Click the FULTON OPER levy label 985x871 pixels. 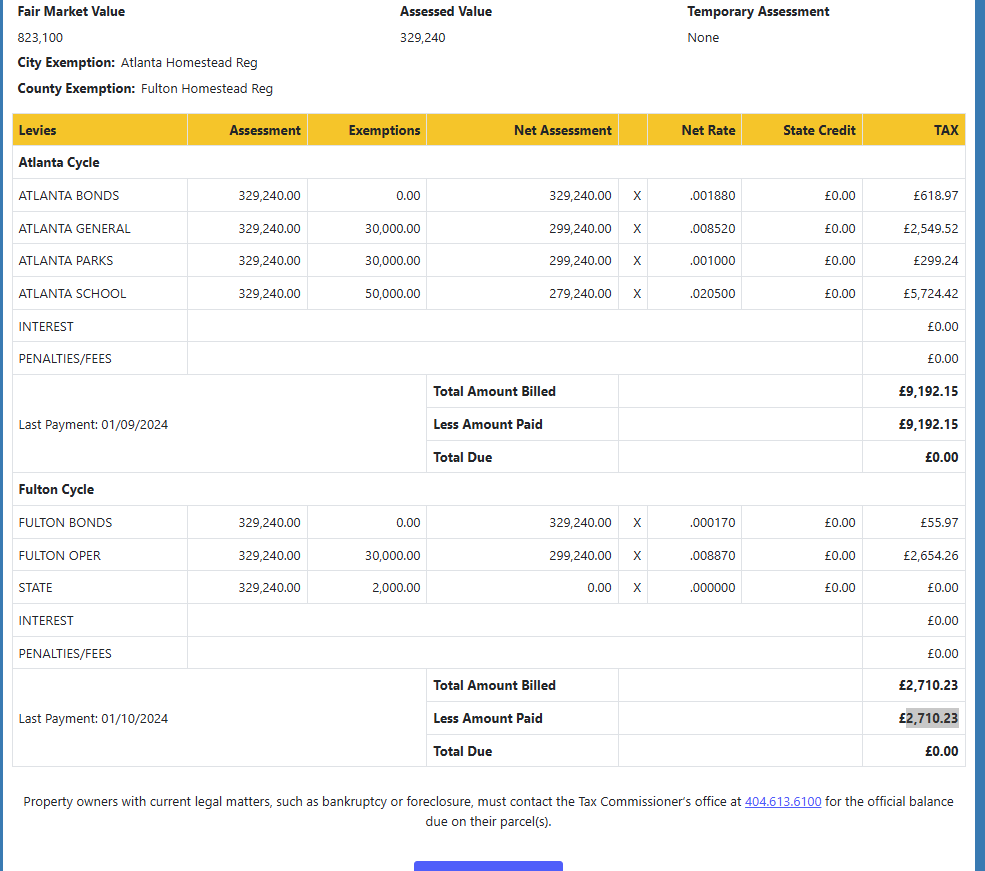click(x=60, y=556)
